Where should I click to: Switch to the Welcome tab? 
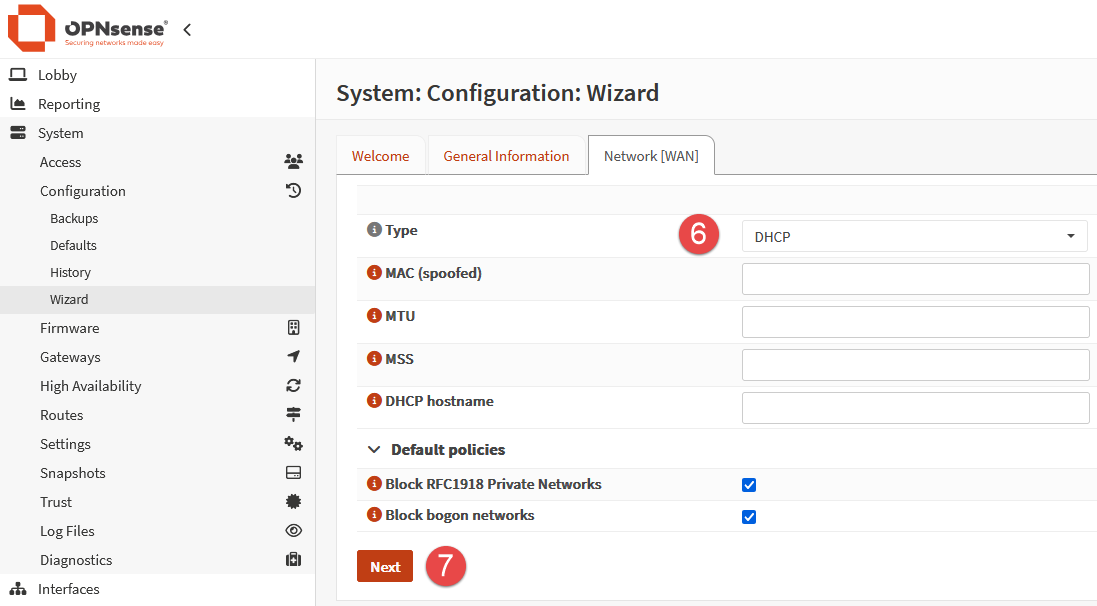pyautogui.click(x=380, y=156)
